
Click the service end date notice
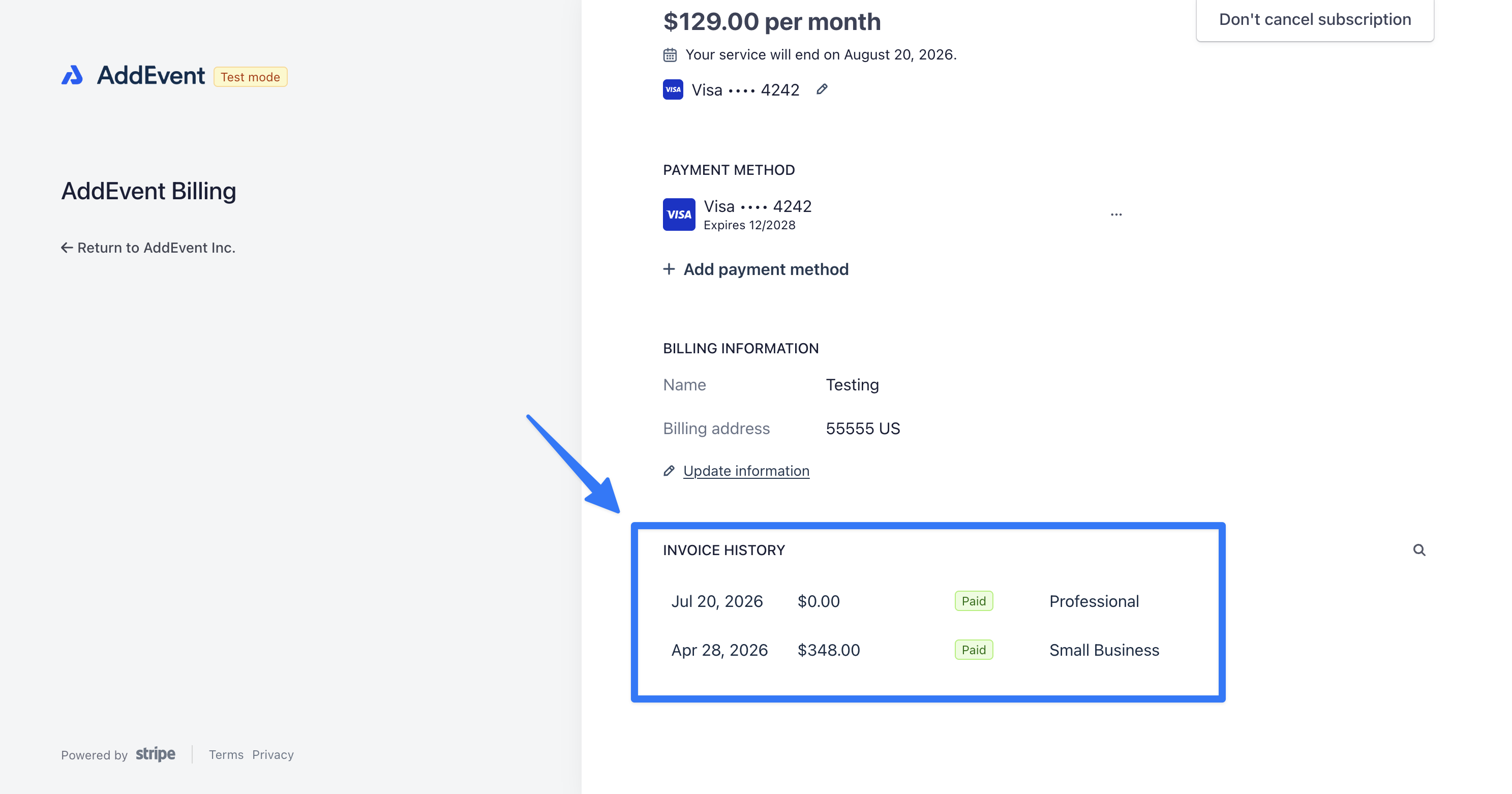(x=821, y=54)
